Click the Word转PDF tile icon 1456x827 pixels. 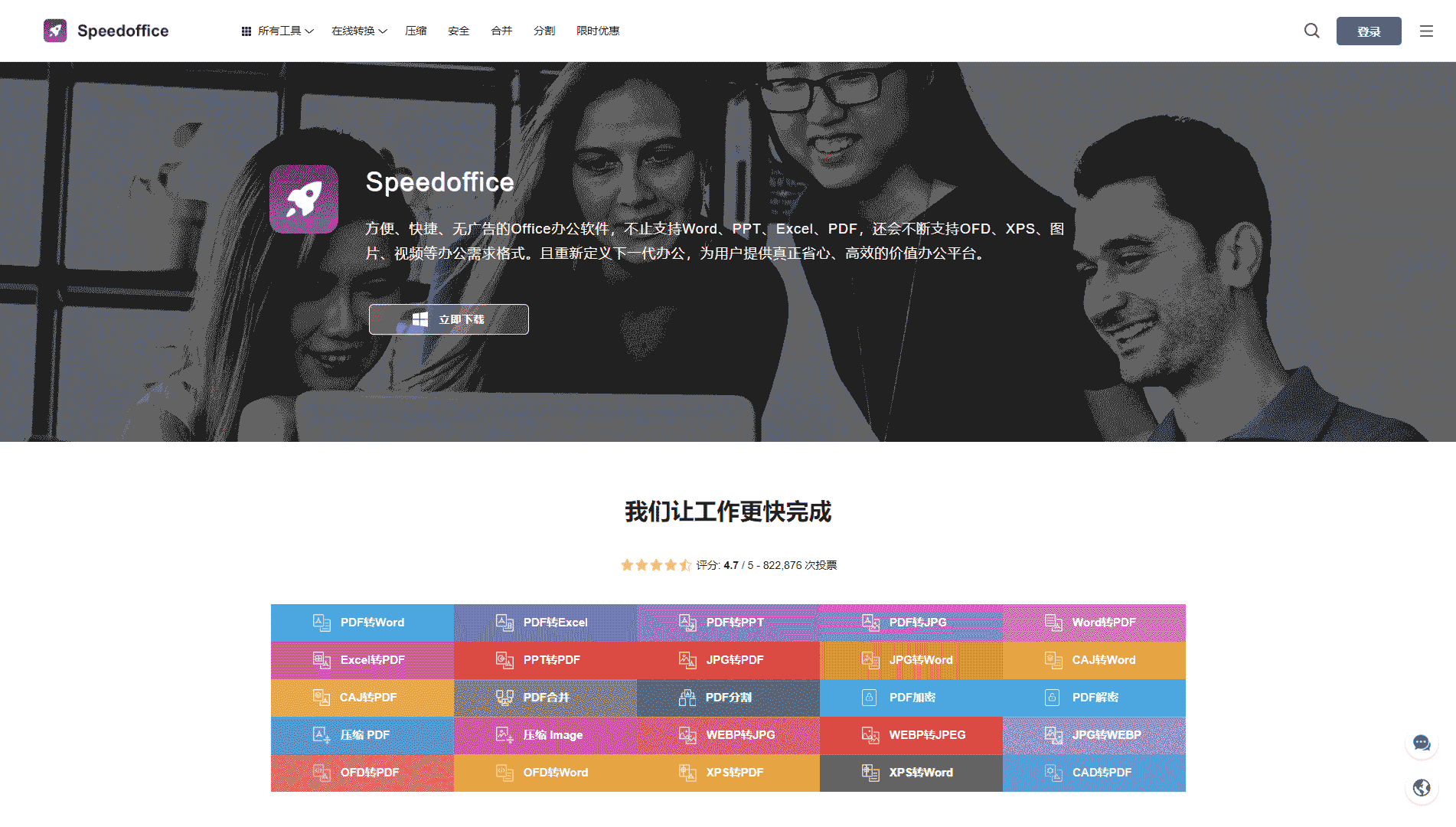[x=1053, y=623]
